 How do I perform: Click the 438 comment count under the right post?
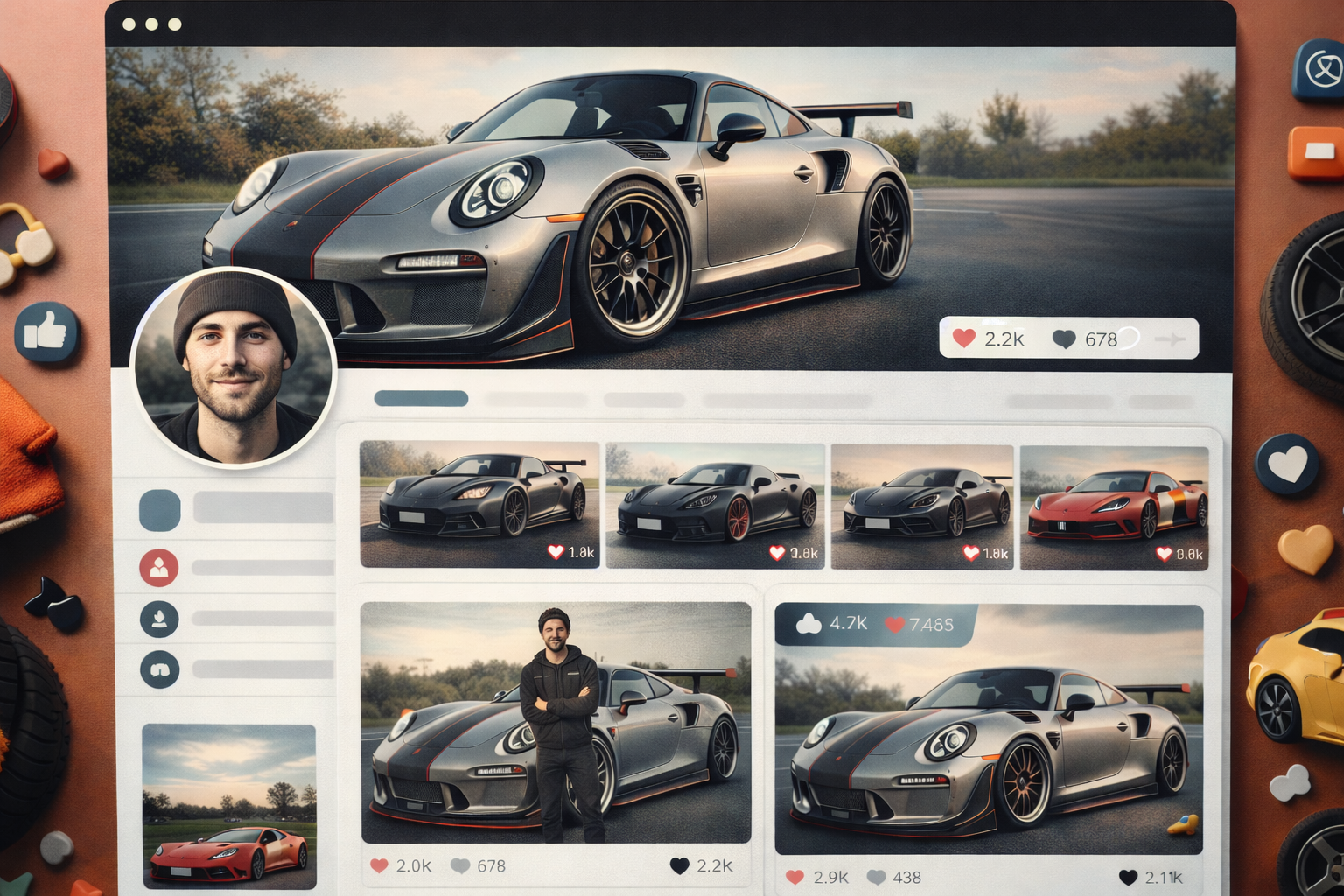tap(910, 877)
